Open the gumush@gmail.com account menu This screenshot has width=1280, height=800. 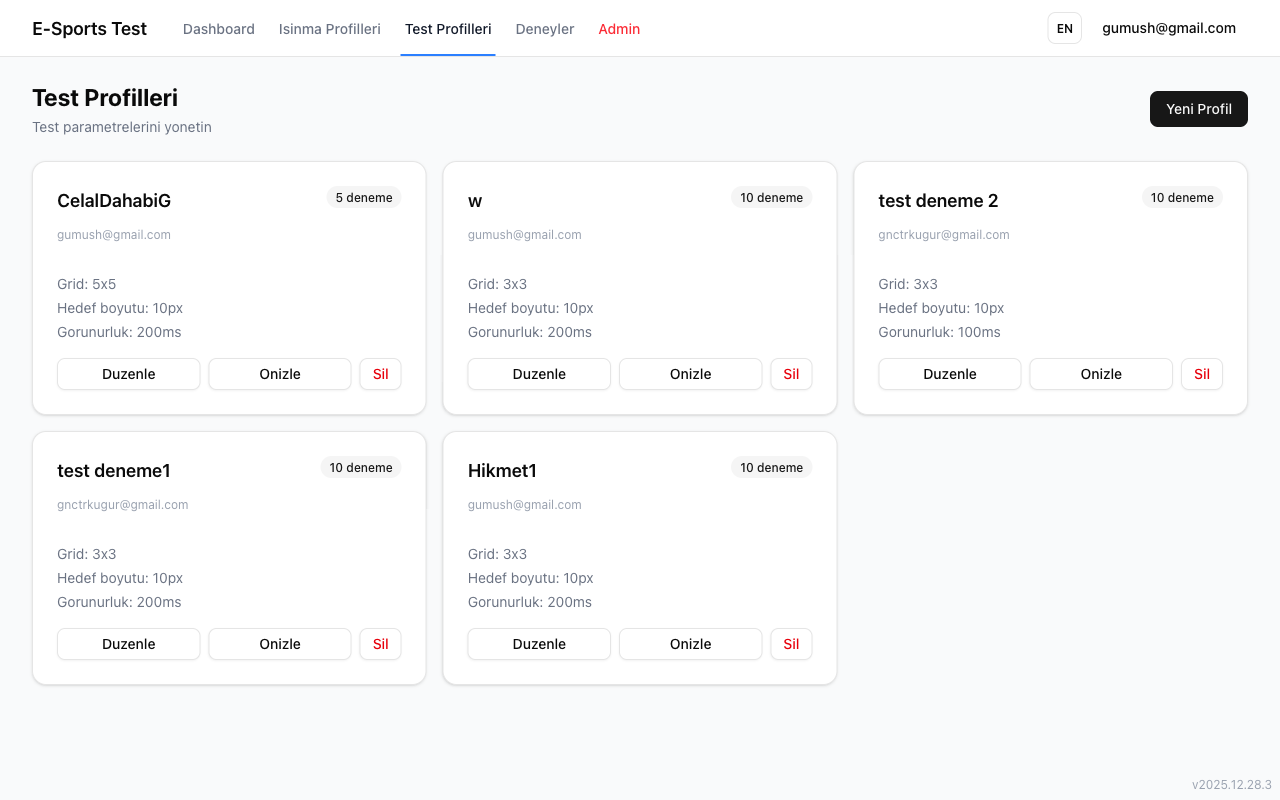tap(1168, 28)
